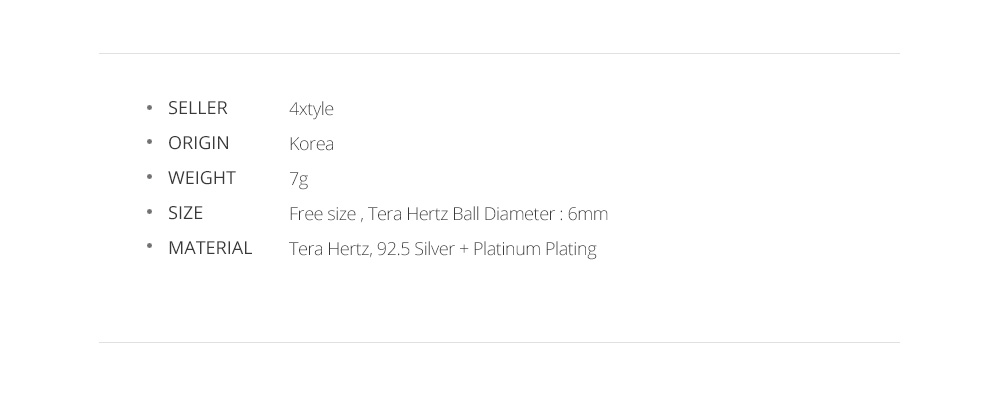Click the plus sign before Platinum

pyautogui.click(x=463, y=249)
